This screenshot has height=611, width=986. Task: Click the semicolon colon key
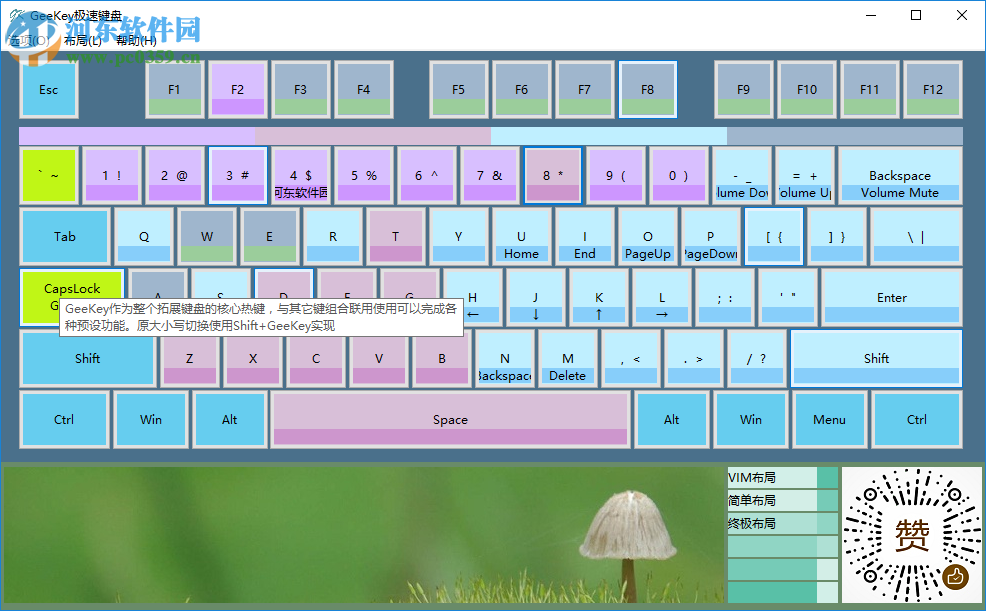pos(724,297)
